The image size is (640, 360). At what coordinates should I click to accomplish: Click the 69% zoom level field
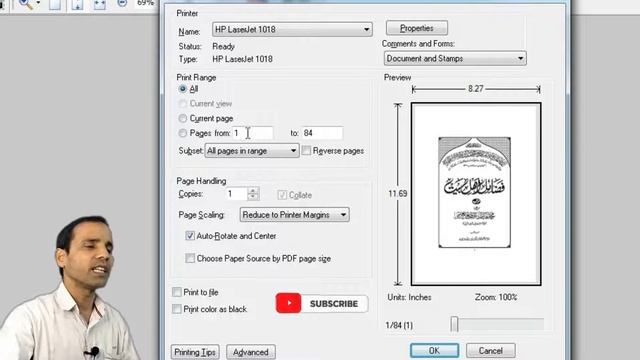coord(145,3)
